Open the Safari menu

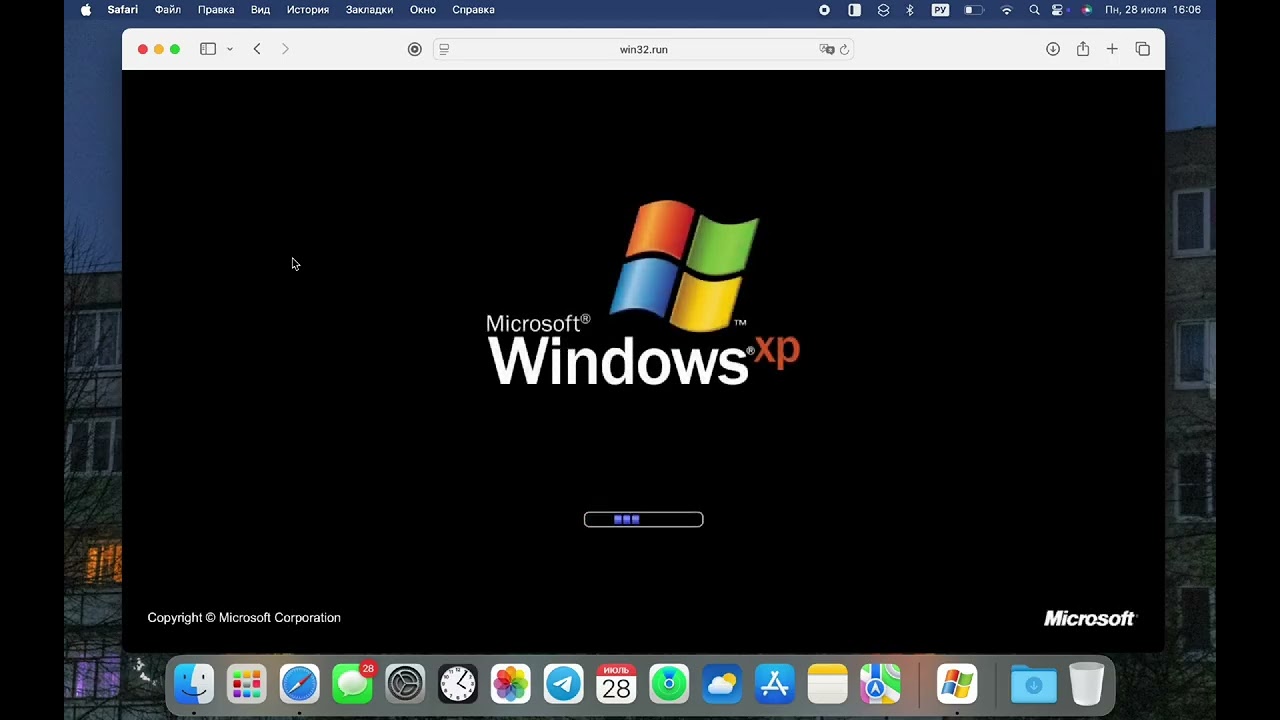(123, 10)
